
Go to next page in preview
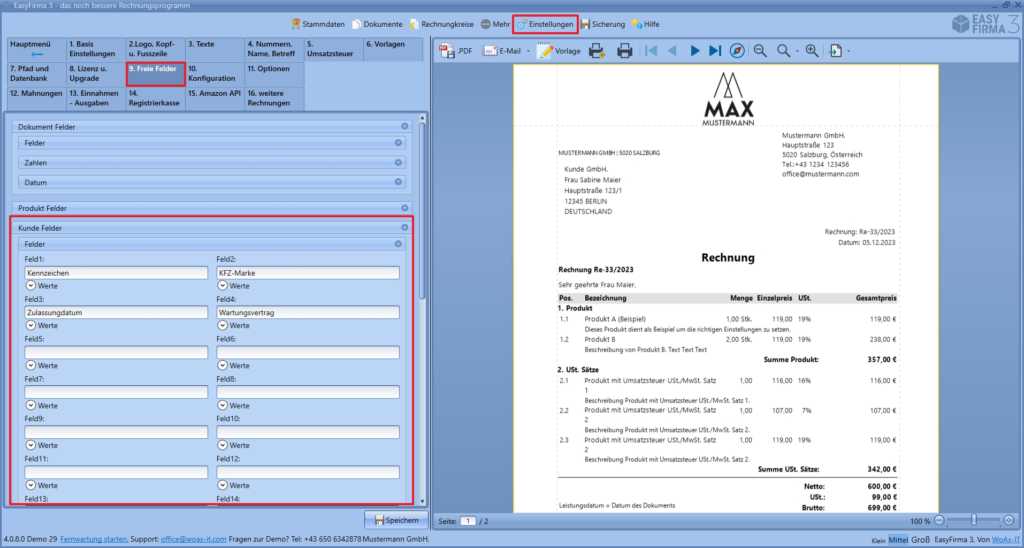click(695, 51)
